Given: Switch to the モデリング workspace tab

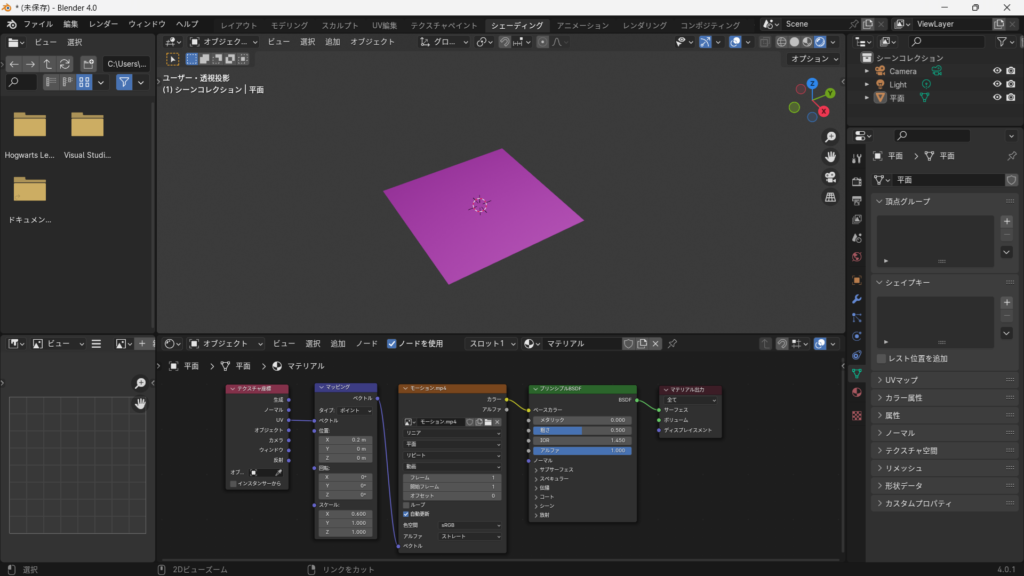Looking at the screenshot, I should click(289, 25).
